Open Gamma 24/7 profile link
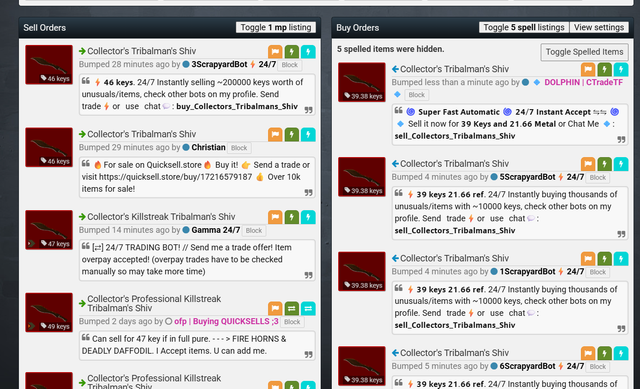 216,230
